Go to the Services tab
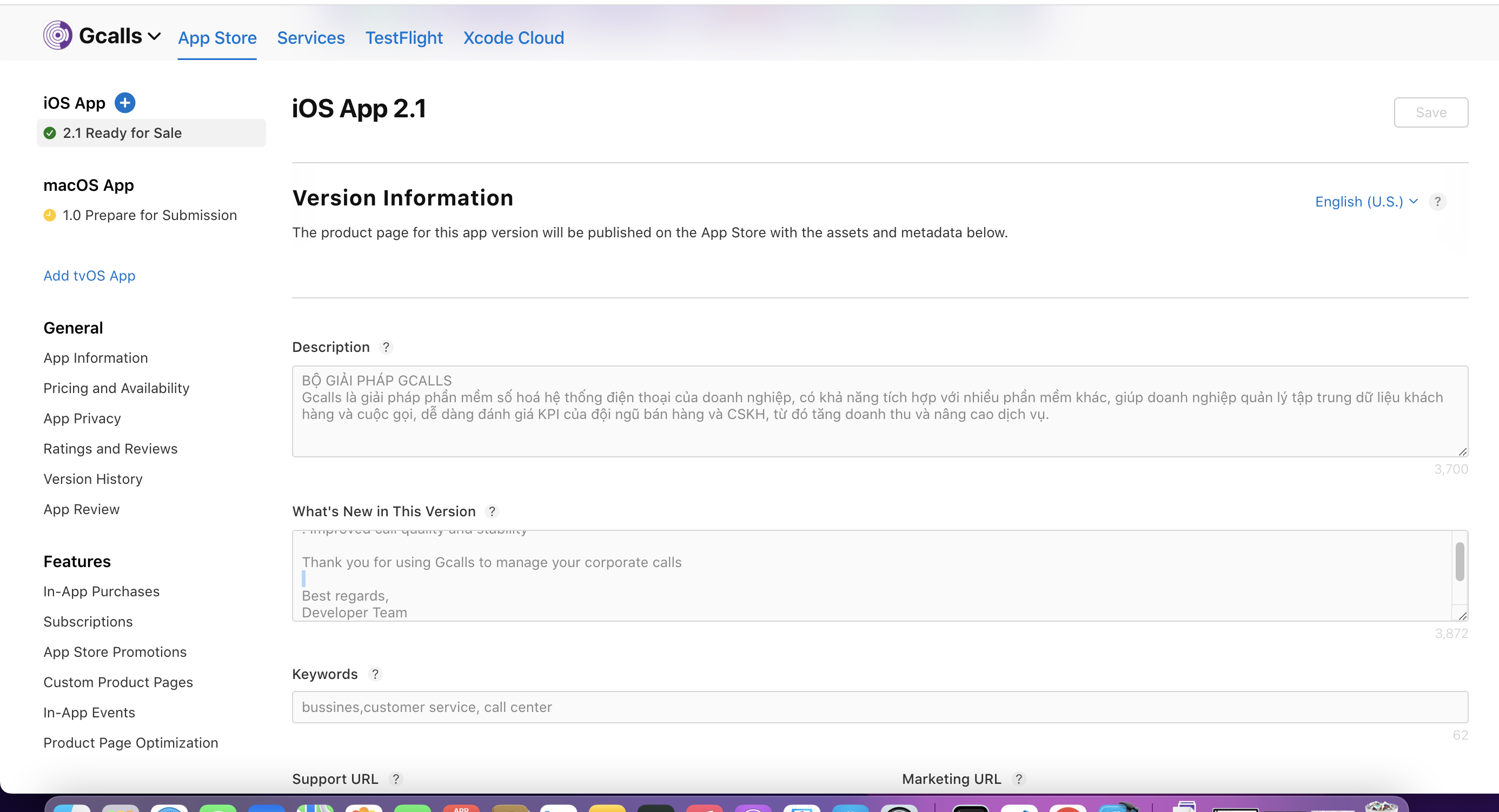Image resolution: width=1499 pixels, height=812 pixels. point(311,38)
